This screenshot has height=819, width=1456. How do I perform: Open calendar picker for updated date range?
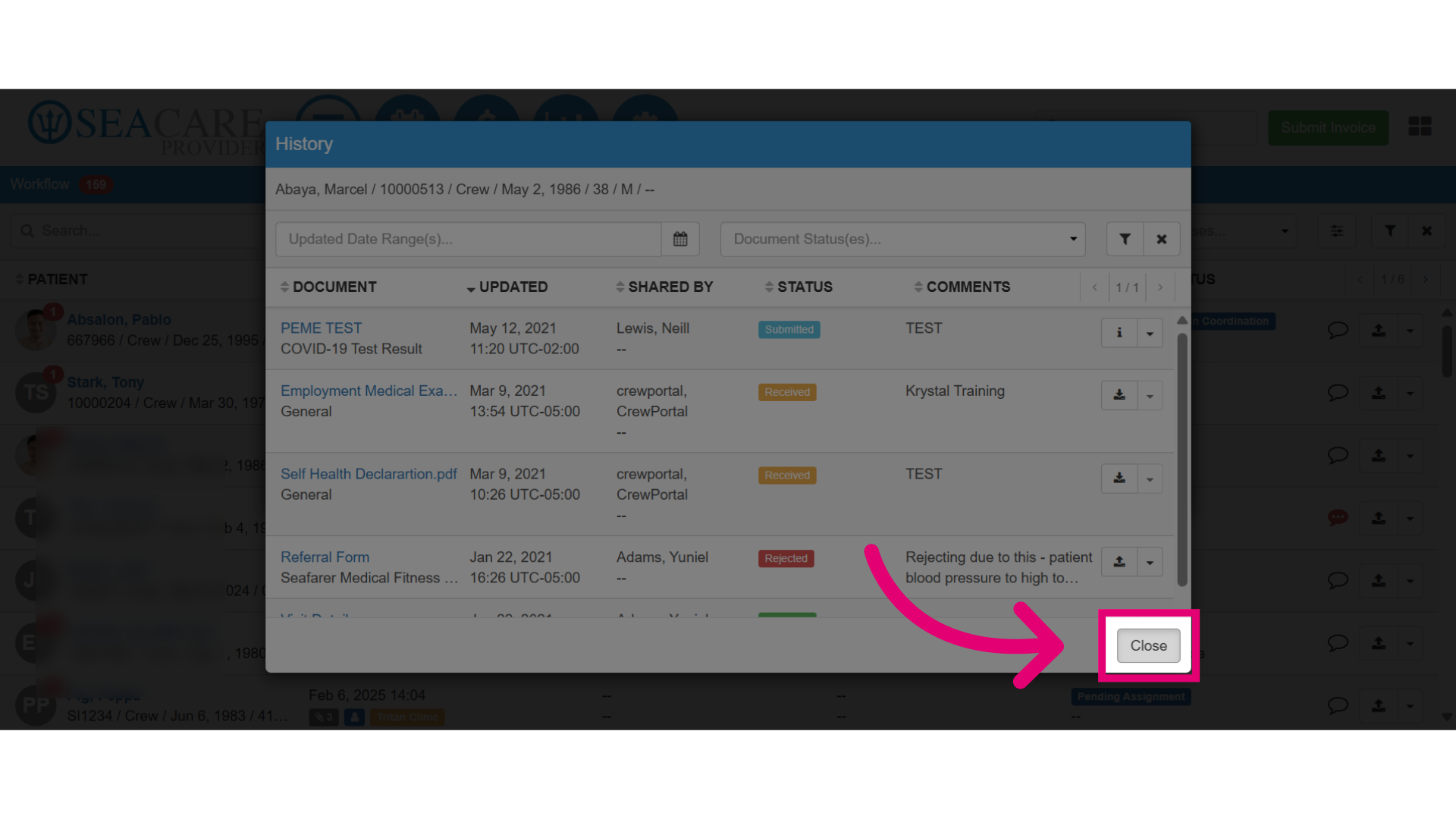(680, 239)
